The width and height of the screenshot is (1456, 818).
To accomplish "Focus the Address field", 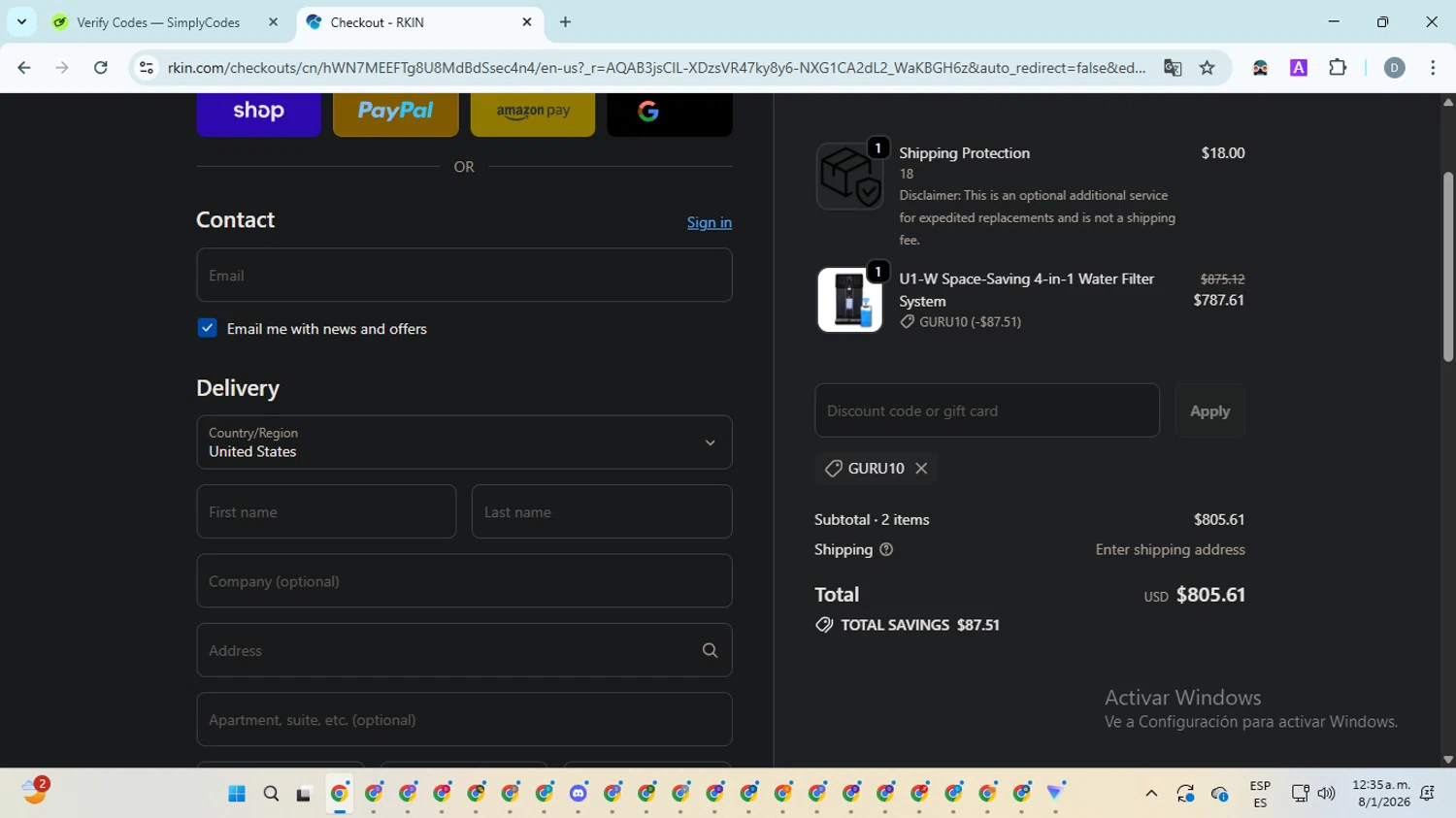I will click(464, 650).
